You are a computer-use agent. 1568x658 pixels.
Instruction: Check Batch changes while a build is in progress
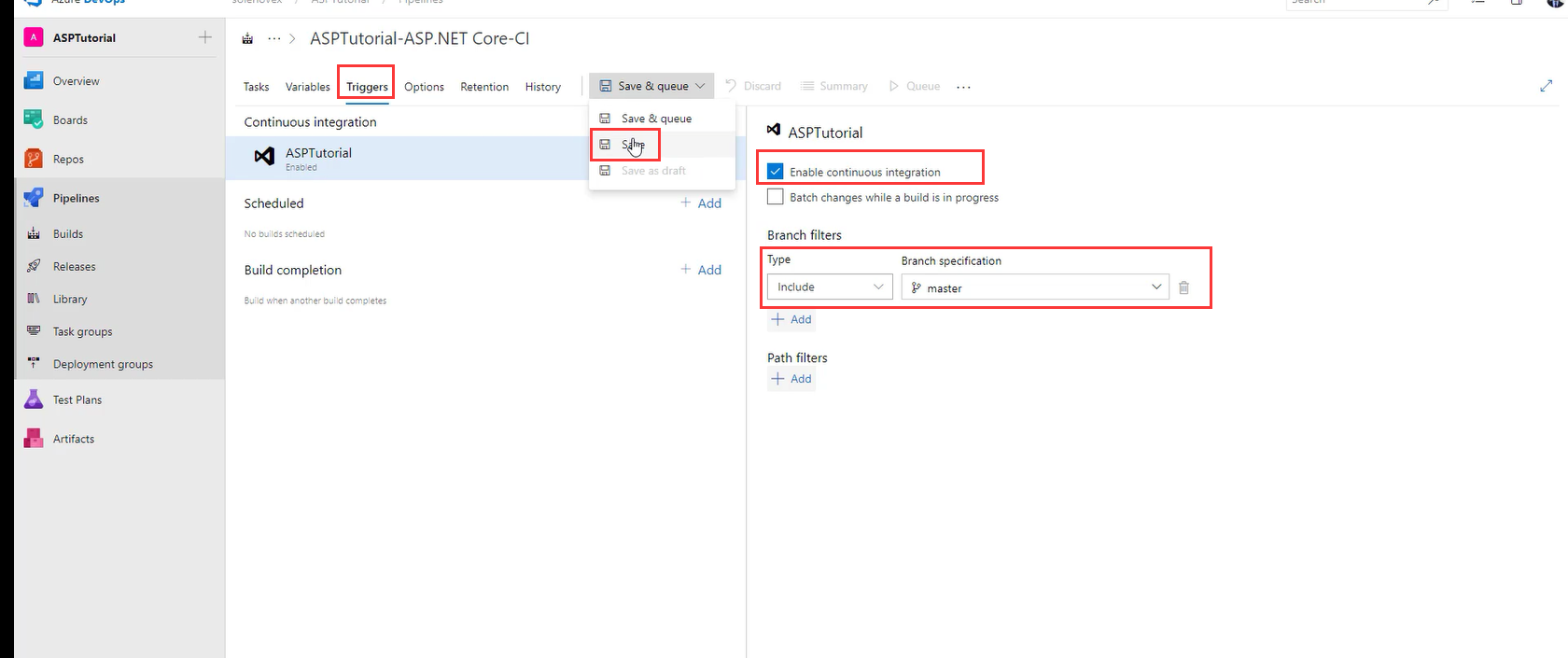coord(775,197)
